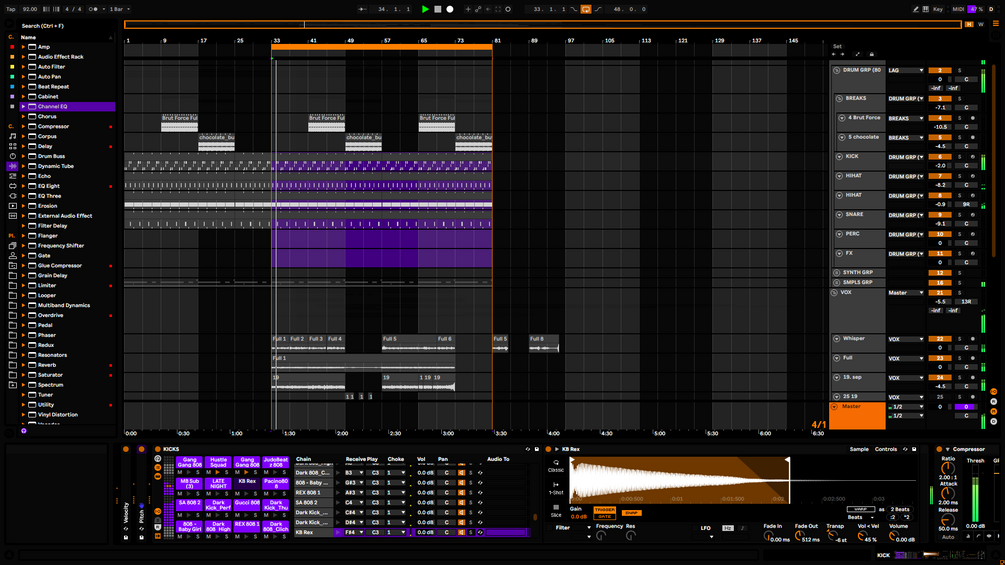Screen dimensions: 1005x565
Task: Open the Sounds category icon in sidebar
Action: pyautogui.click(x=12, y=136)
